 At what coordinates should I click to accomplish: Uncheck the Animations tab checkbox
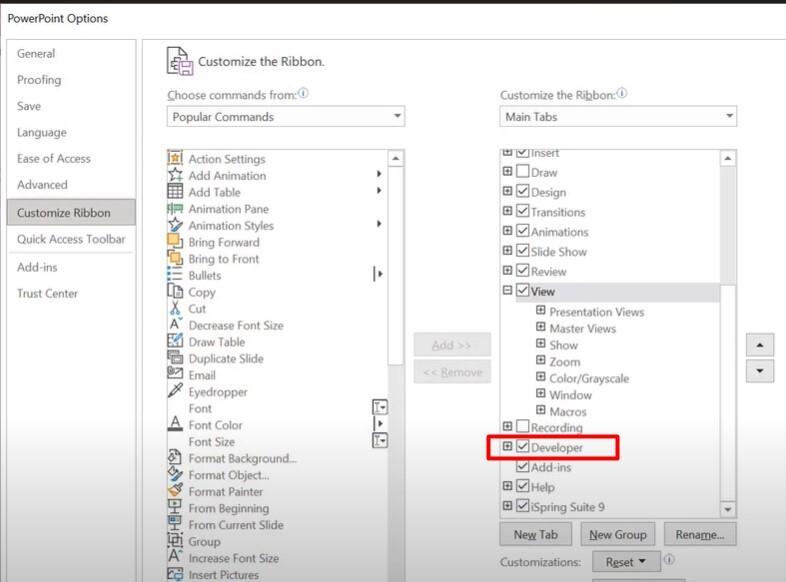[x=523, y=231]
